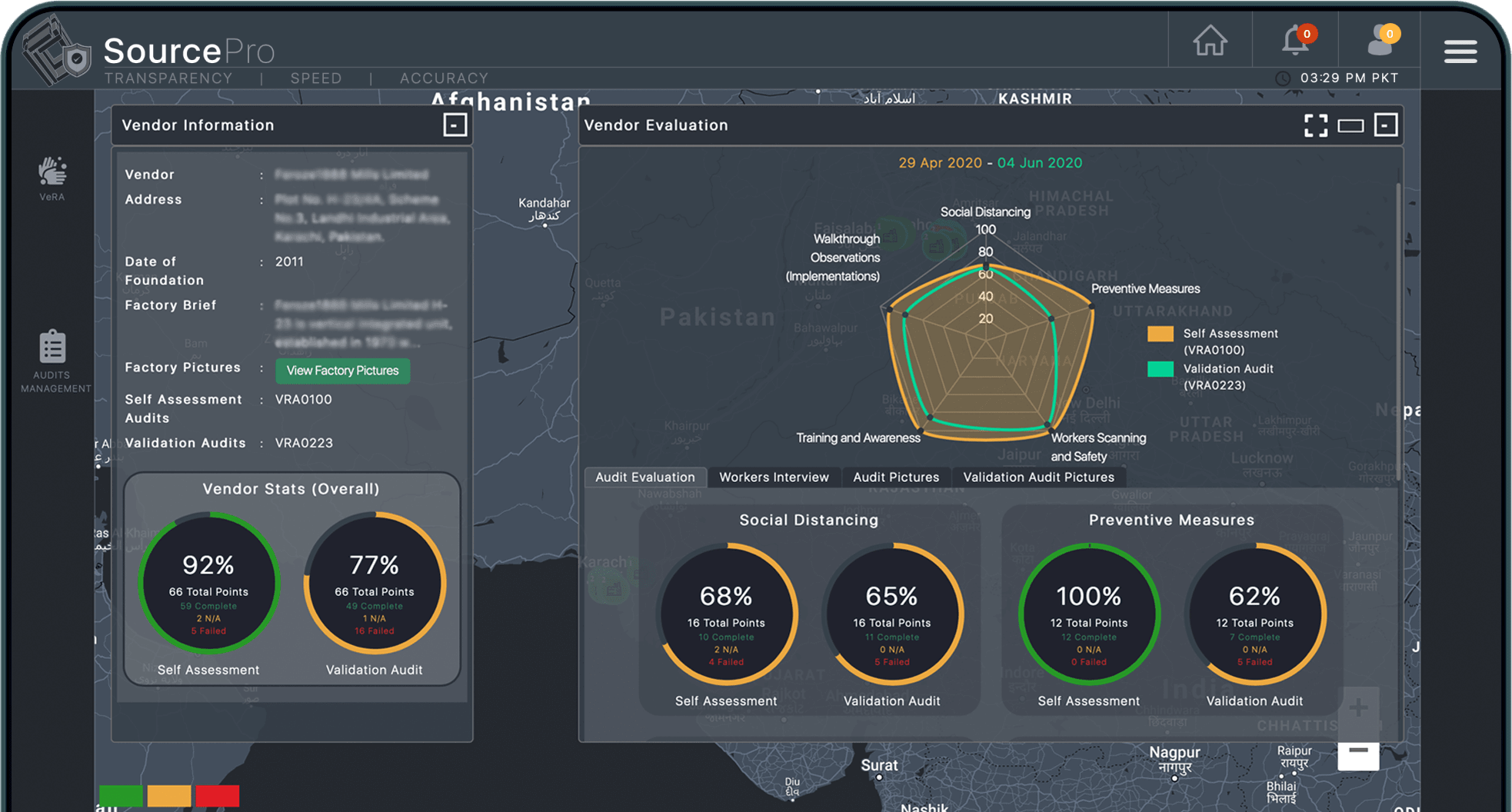
Task: Click the green legend swatch
Action: [x=121, y=795]
